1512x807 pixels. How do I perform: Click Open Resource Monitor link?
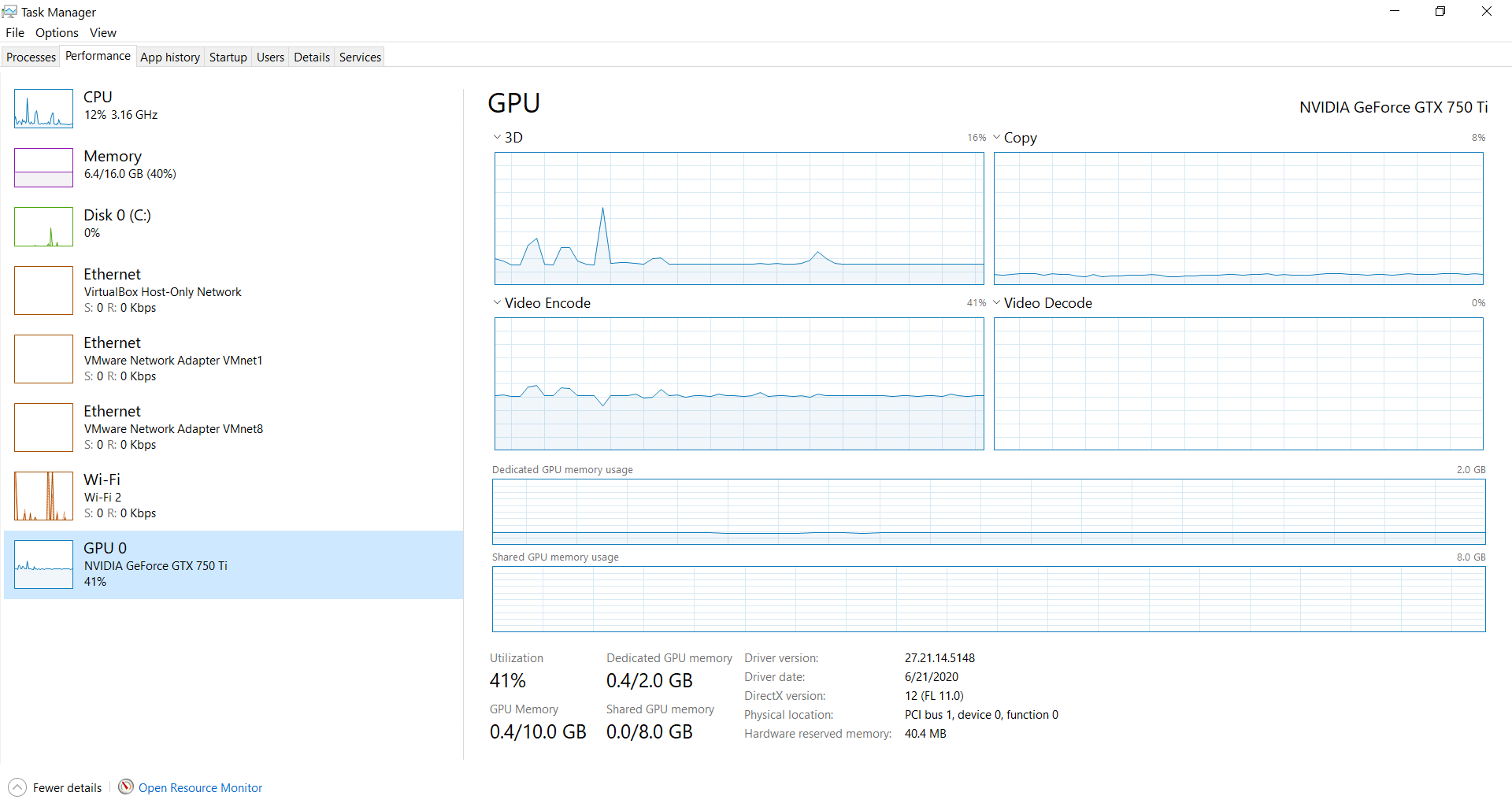[200, 787]
